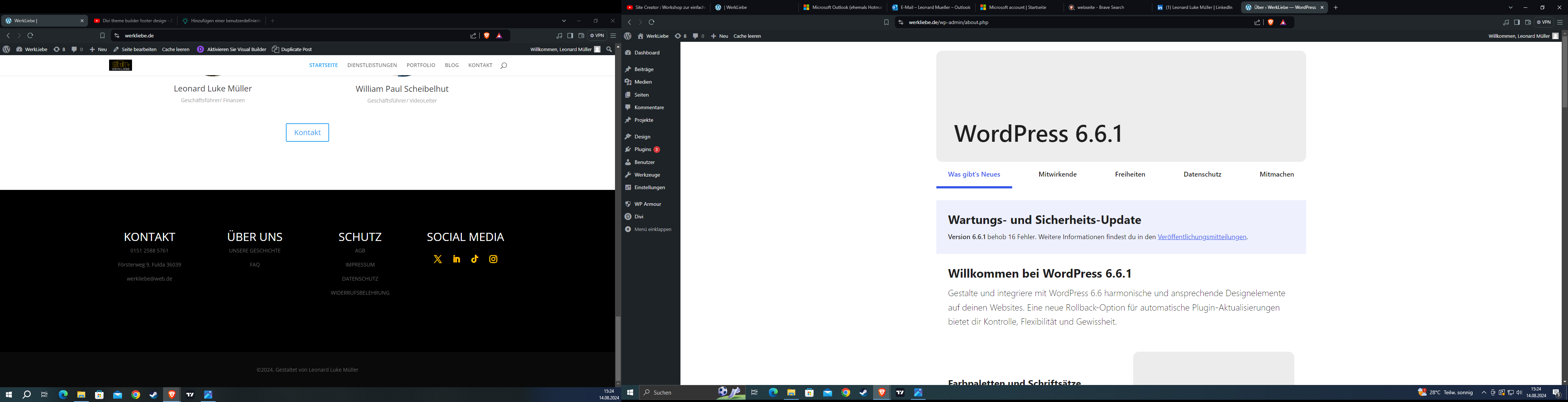
Task: Show hidden system tray icons chevron
Action: [x=1484, y=393]
